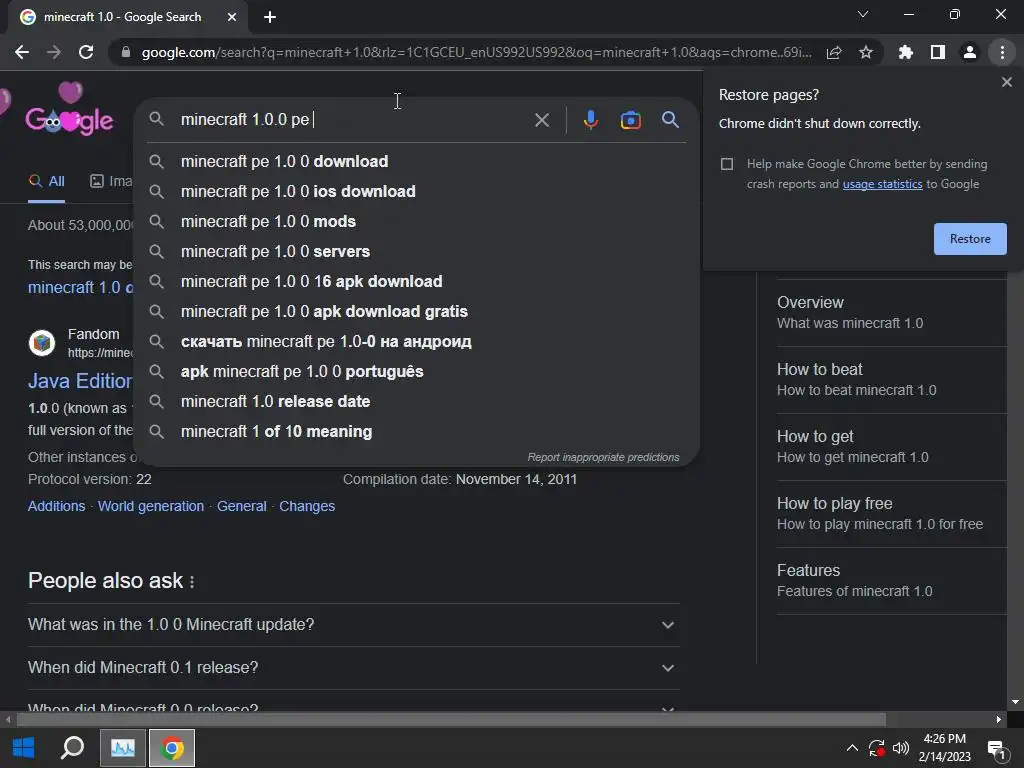Open Windows taskbar search
The width and height of the screenshot is (1024, 768).
coord(72,748)
